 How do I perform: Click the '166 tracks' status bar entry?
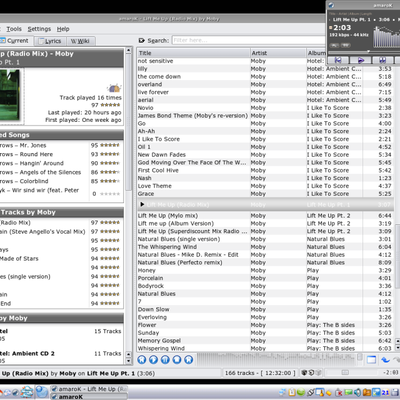[260, 373]
